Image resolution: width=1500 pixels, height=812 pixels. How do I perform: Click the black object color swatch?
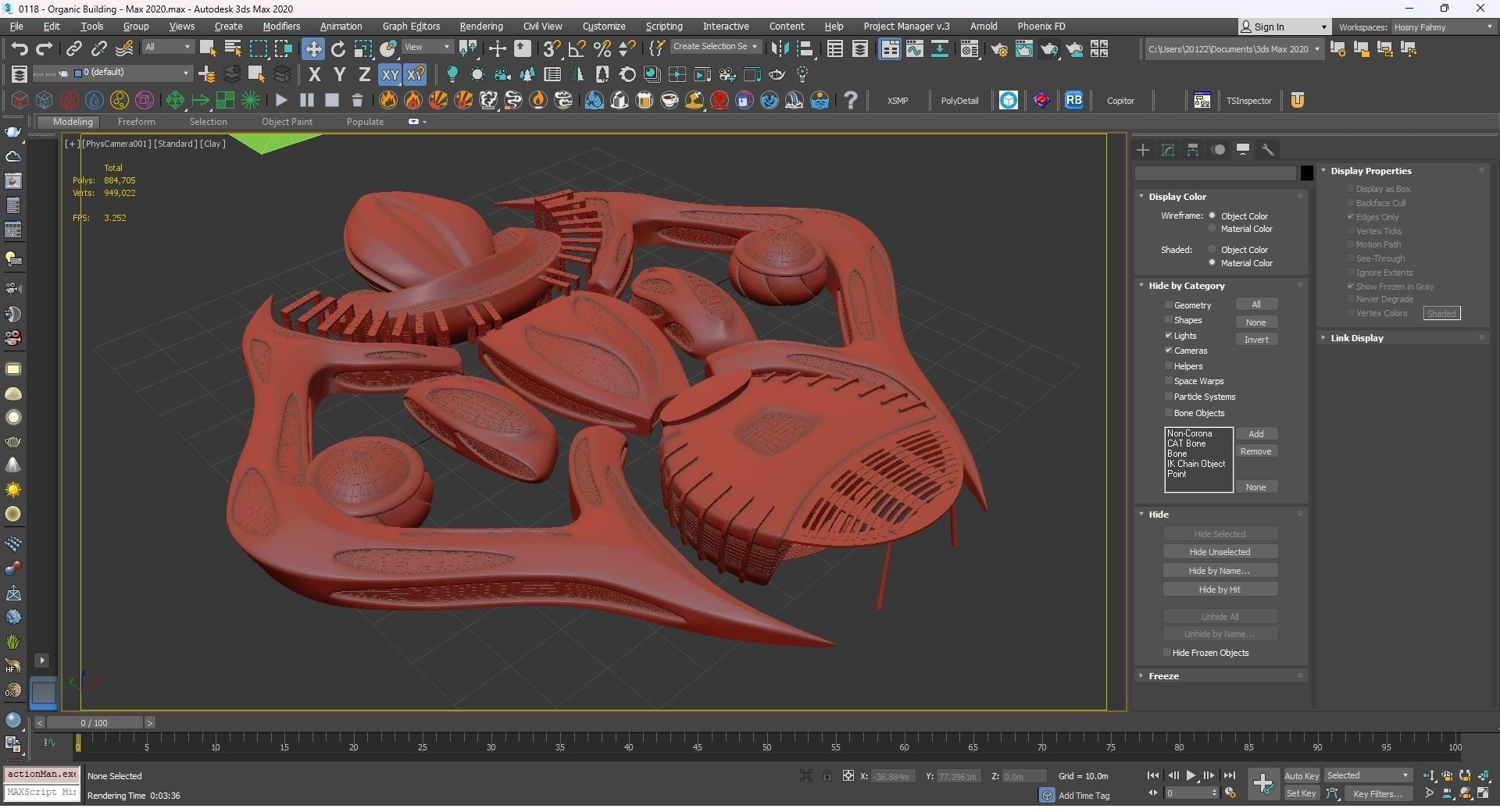1306,173
